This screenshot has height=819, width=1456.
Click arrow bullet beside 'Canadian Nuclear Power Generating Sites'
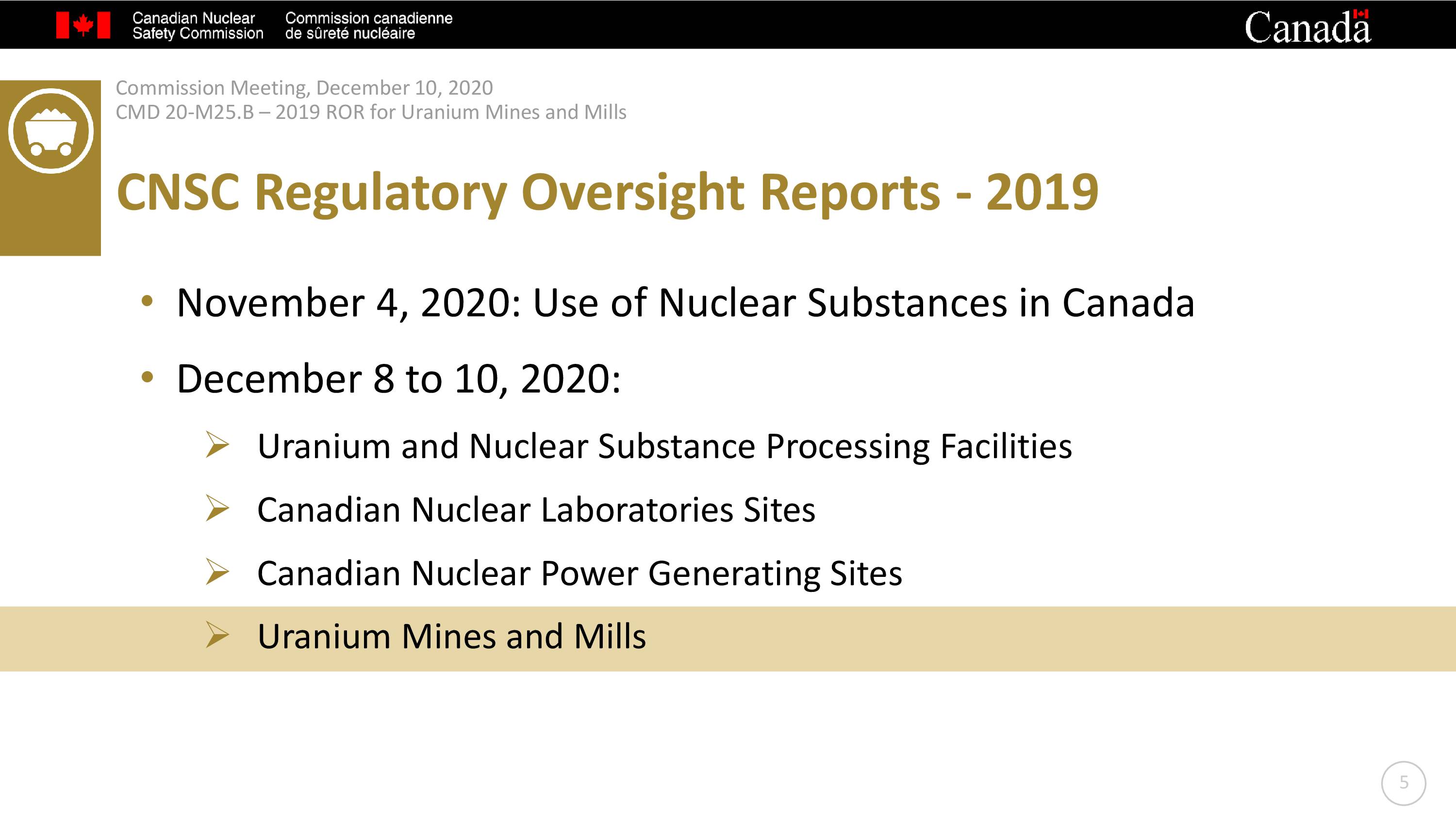(217, 572)
